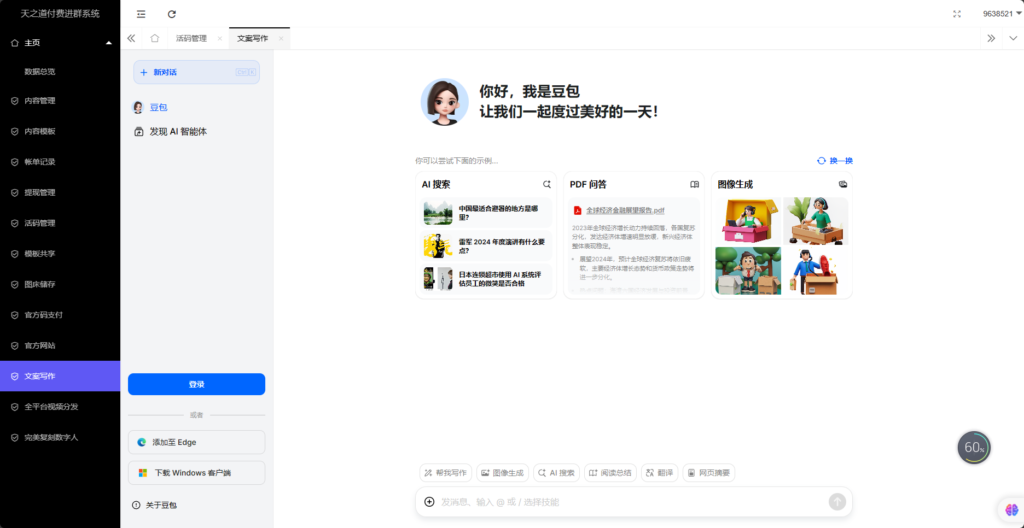The width and height of the screenshot is (1024, 528).
Task: Open 日本连锁超市使用 AI example
Action: pyautogui.click(x=487, y=279)
